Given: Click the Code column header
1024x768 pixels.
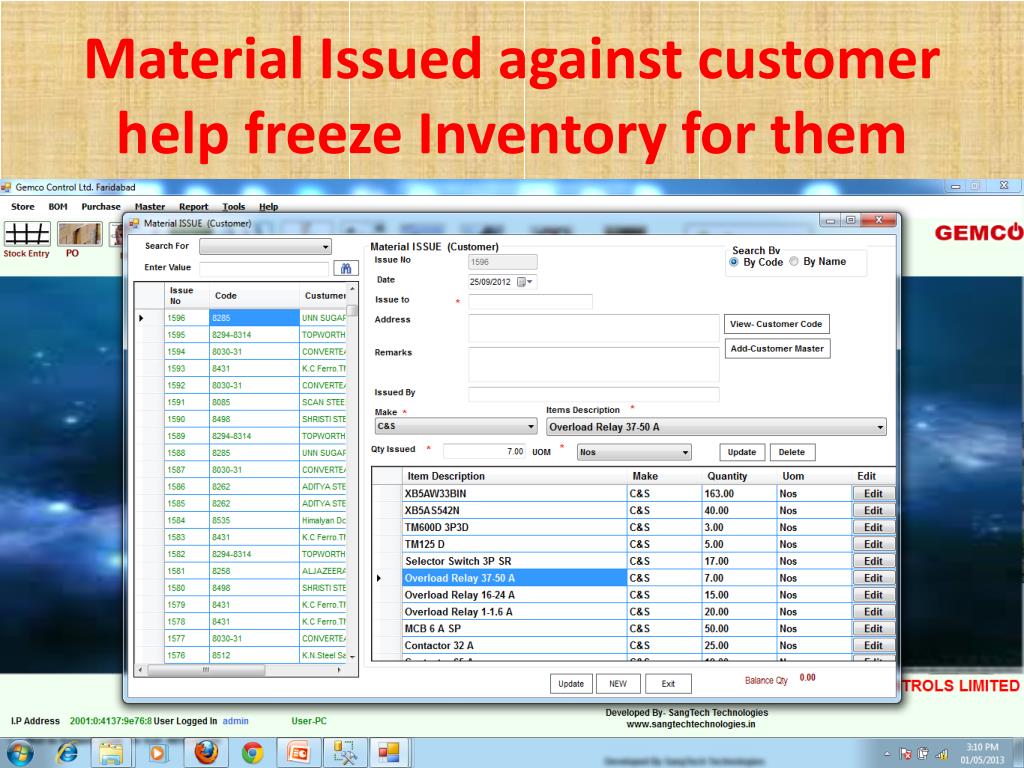Looking at the screenshot, I should (x=253, y=296).
